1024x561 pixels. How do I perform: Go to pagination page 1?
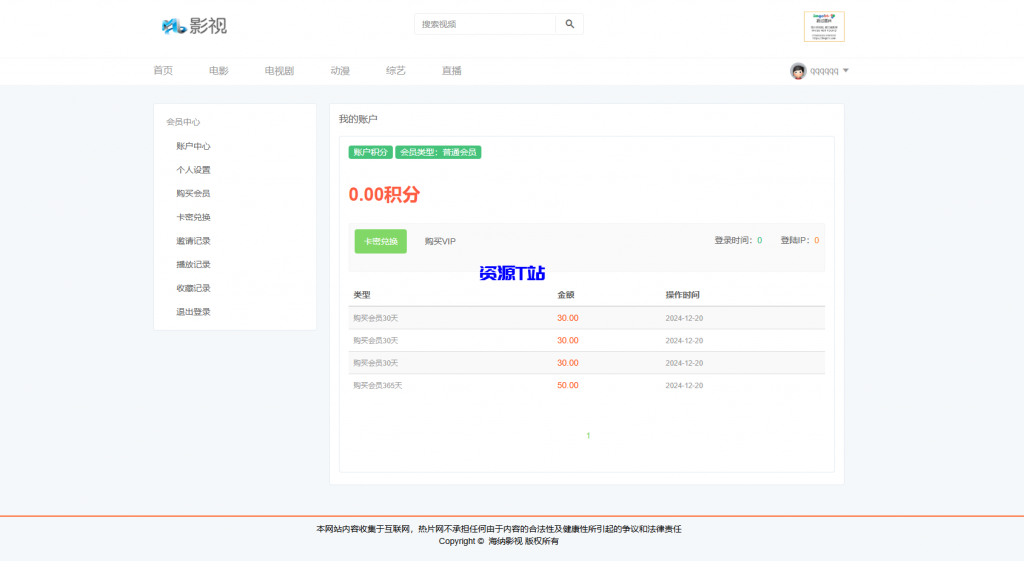(x=588, y=436)
